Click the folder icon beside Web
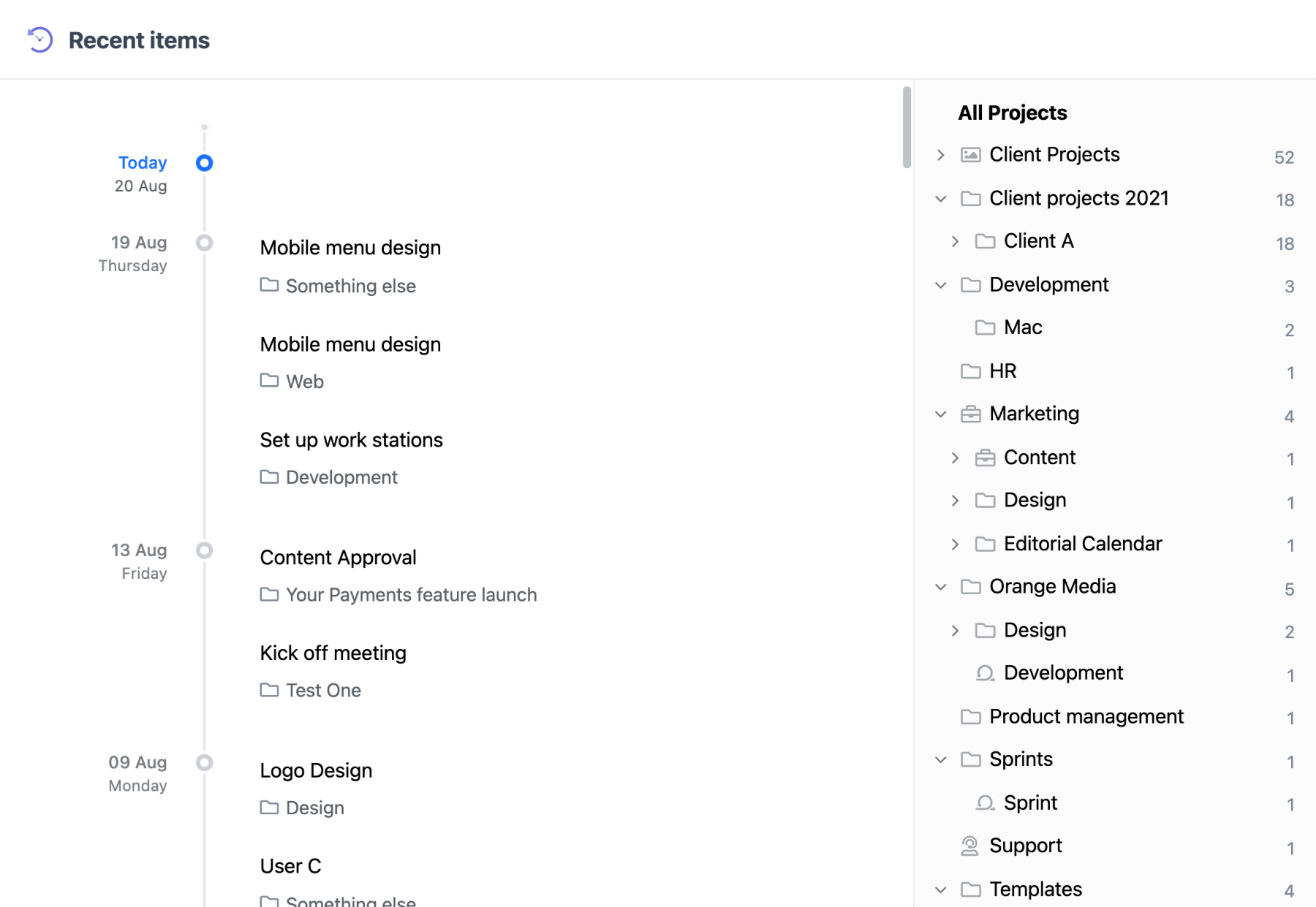 coord(269,380)
